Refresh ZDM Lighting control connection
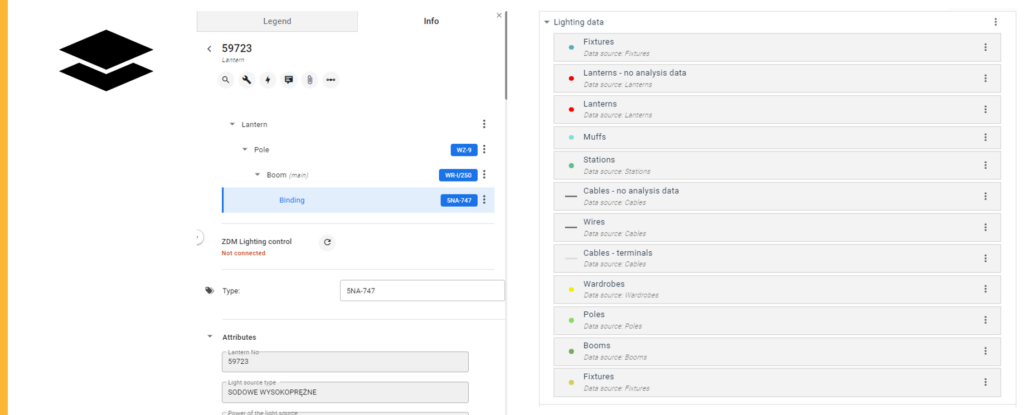The height and width of the screenshot is (415, 1024). [x=327, y=242]
